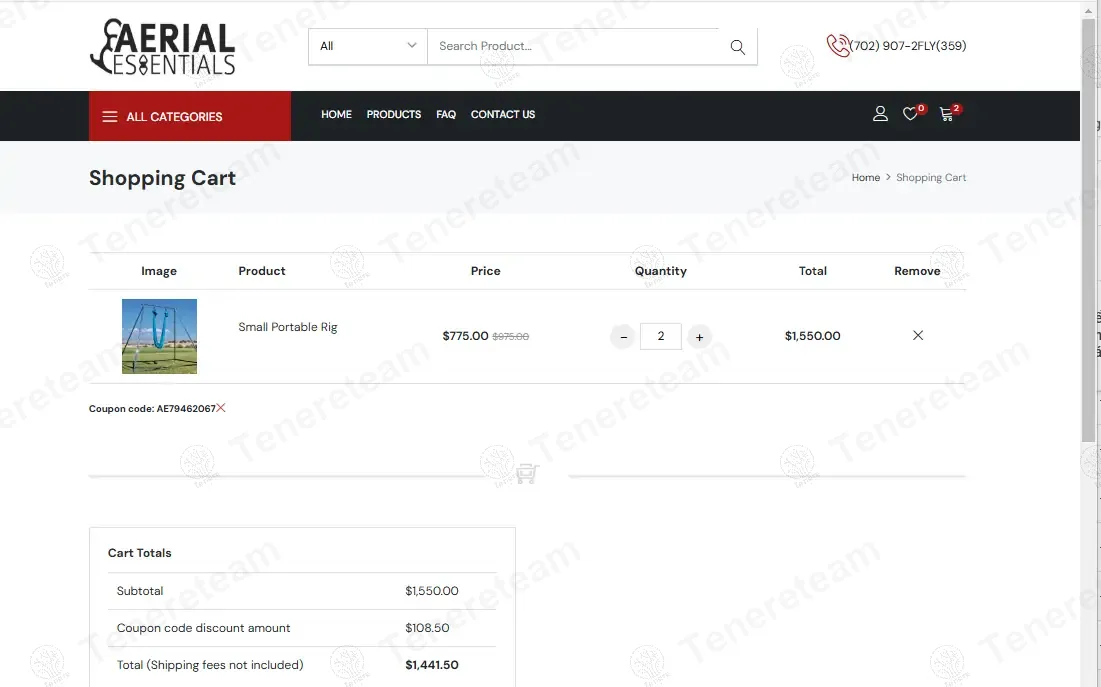The width and height of the screenshot is (1101, 687).
Task: Click the red phone icon
Action: pyautogui.click(x=838, y=46)
